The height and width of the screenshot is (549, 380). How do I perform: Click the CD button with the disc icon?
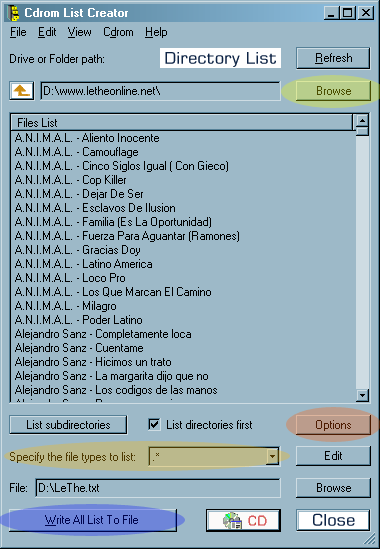[x=243, y=520]
